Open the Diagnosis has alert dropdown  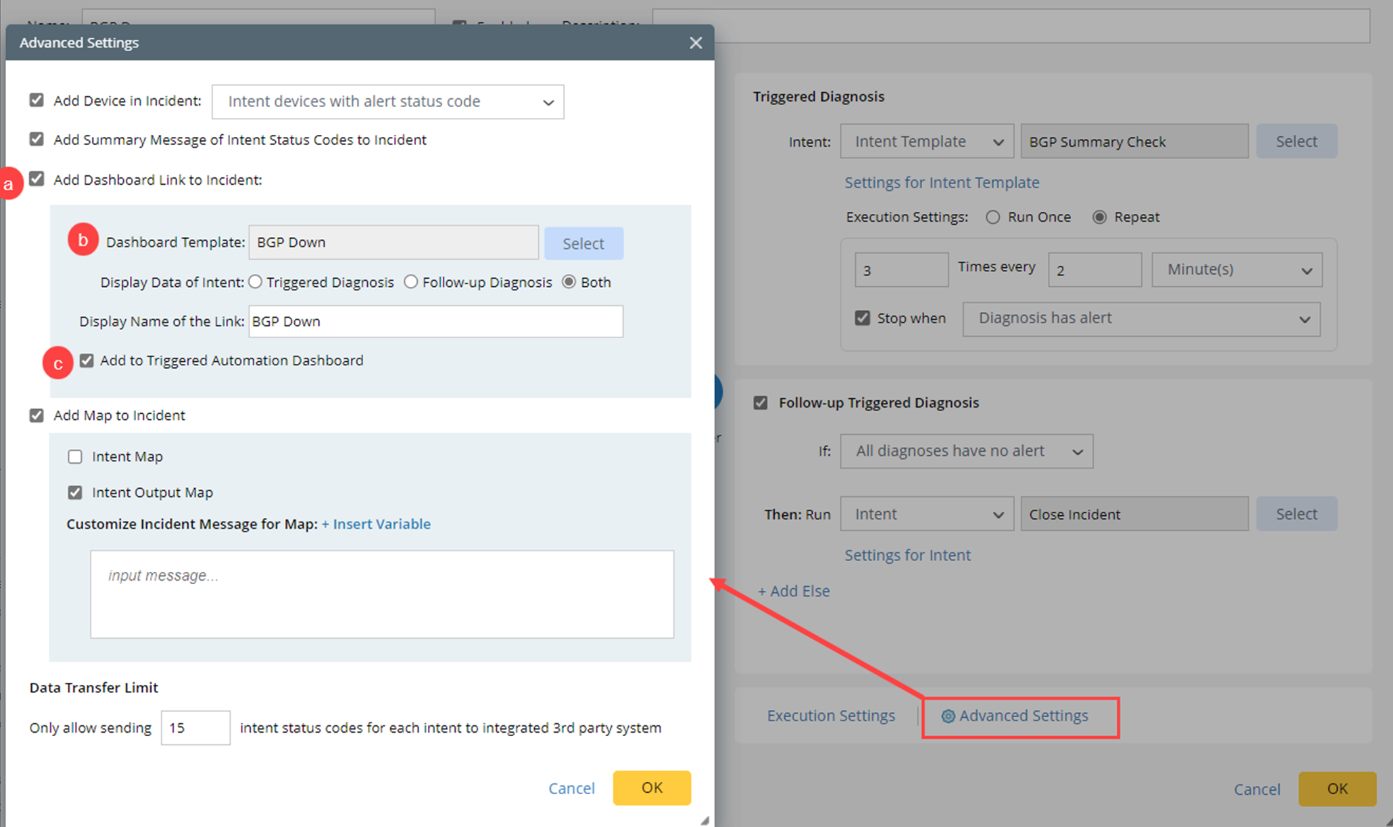coord(1140,319)
